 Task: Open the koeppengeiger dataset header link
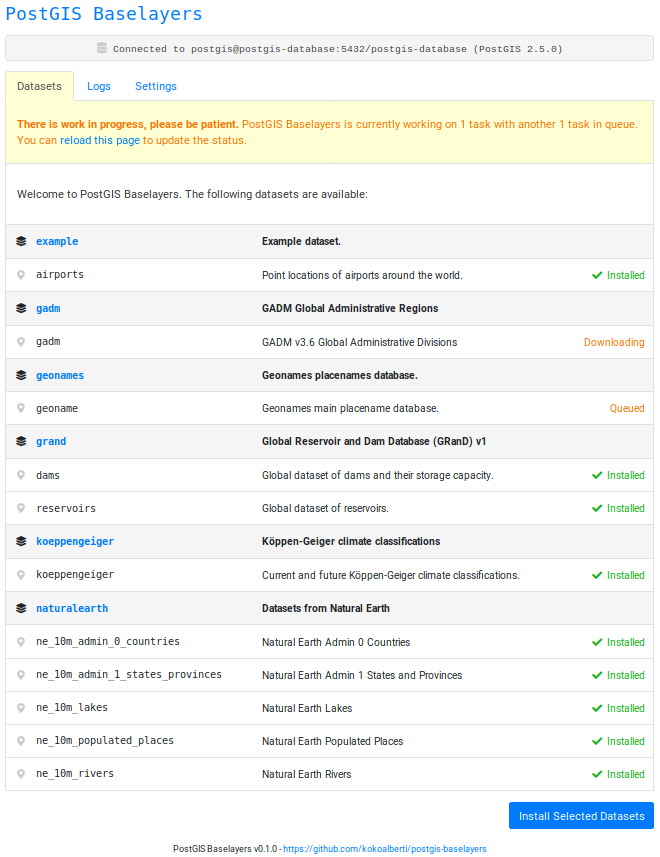click(75, 542)
